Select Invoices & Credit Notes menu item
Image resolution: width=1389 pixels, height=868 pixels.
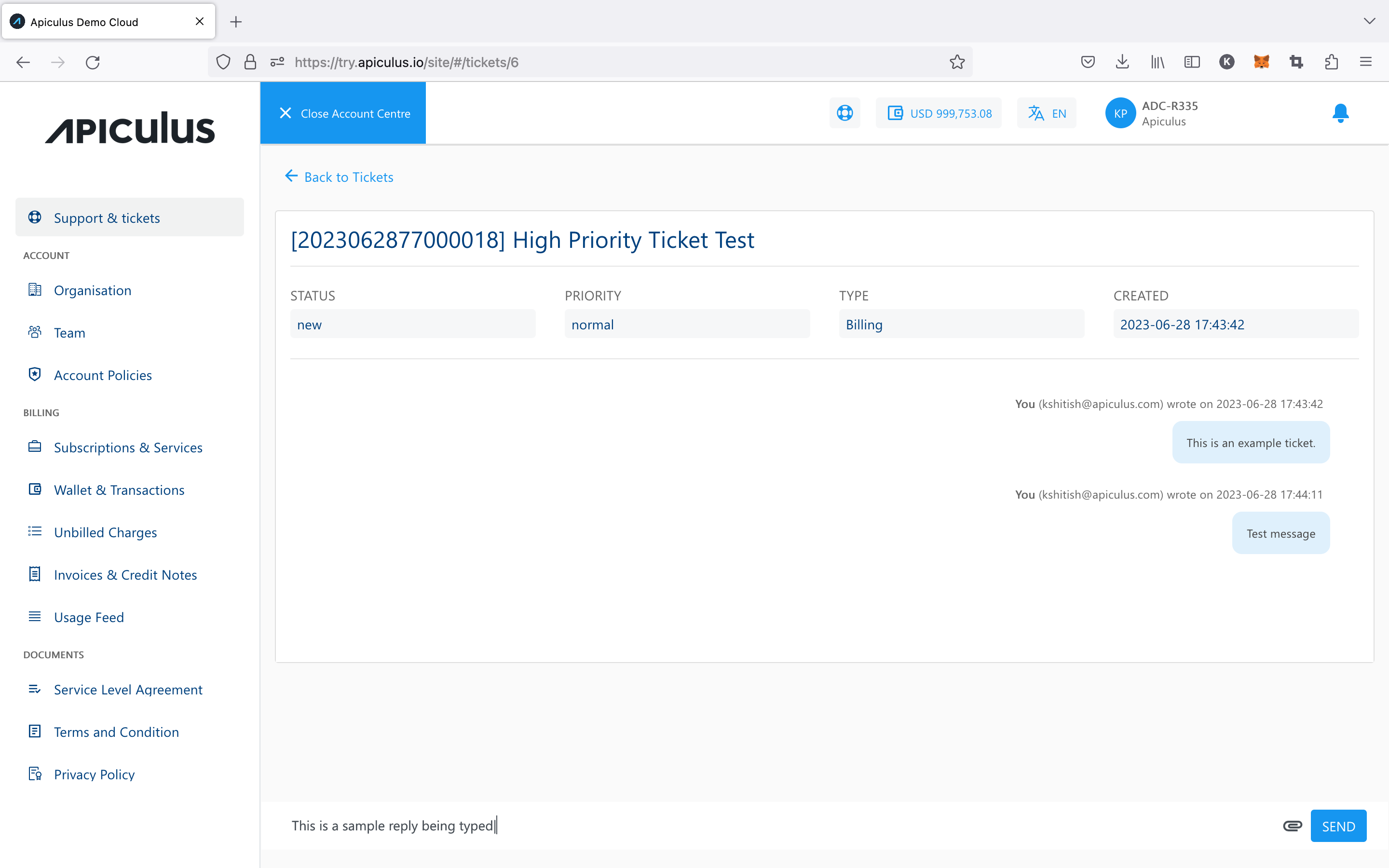pyautogui.click(x=125, y=575)
